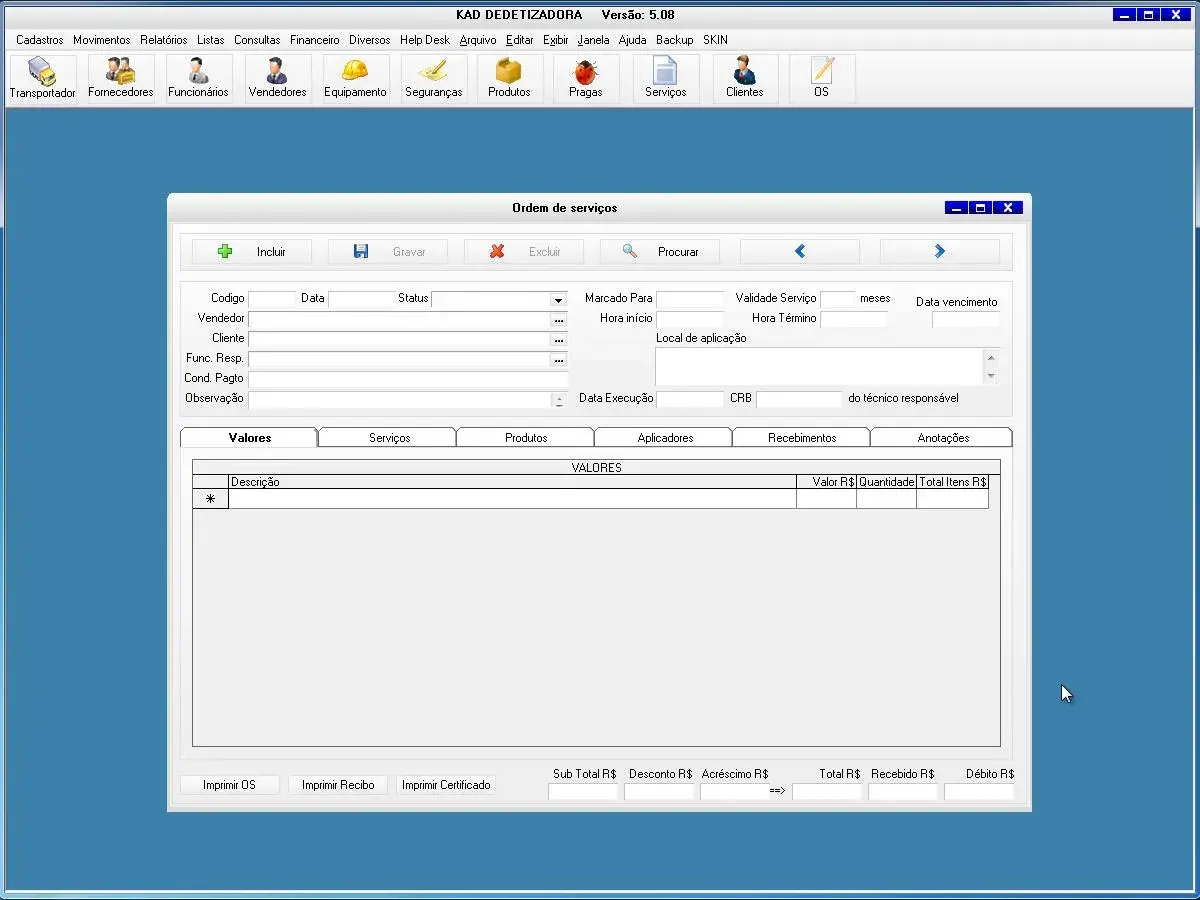The width and height of the screenshot is (1200, 900).
Task: Open the OS notepad icon
Action: (x=821, y=78)
